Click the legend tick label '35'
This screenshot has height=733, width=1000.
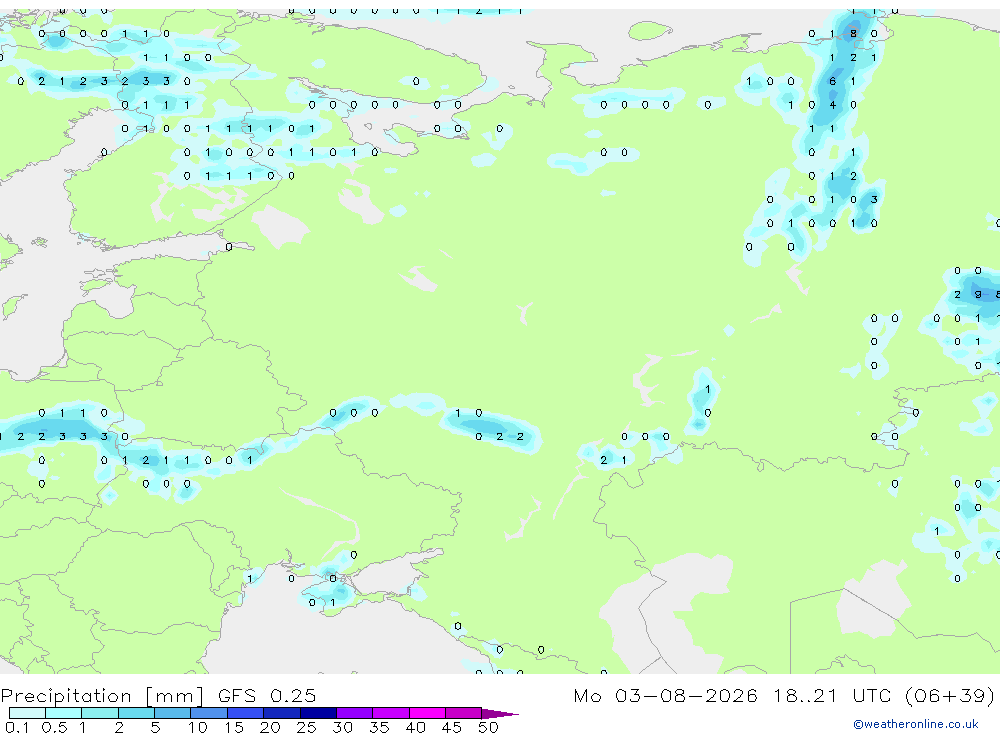379,727
